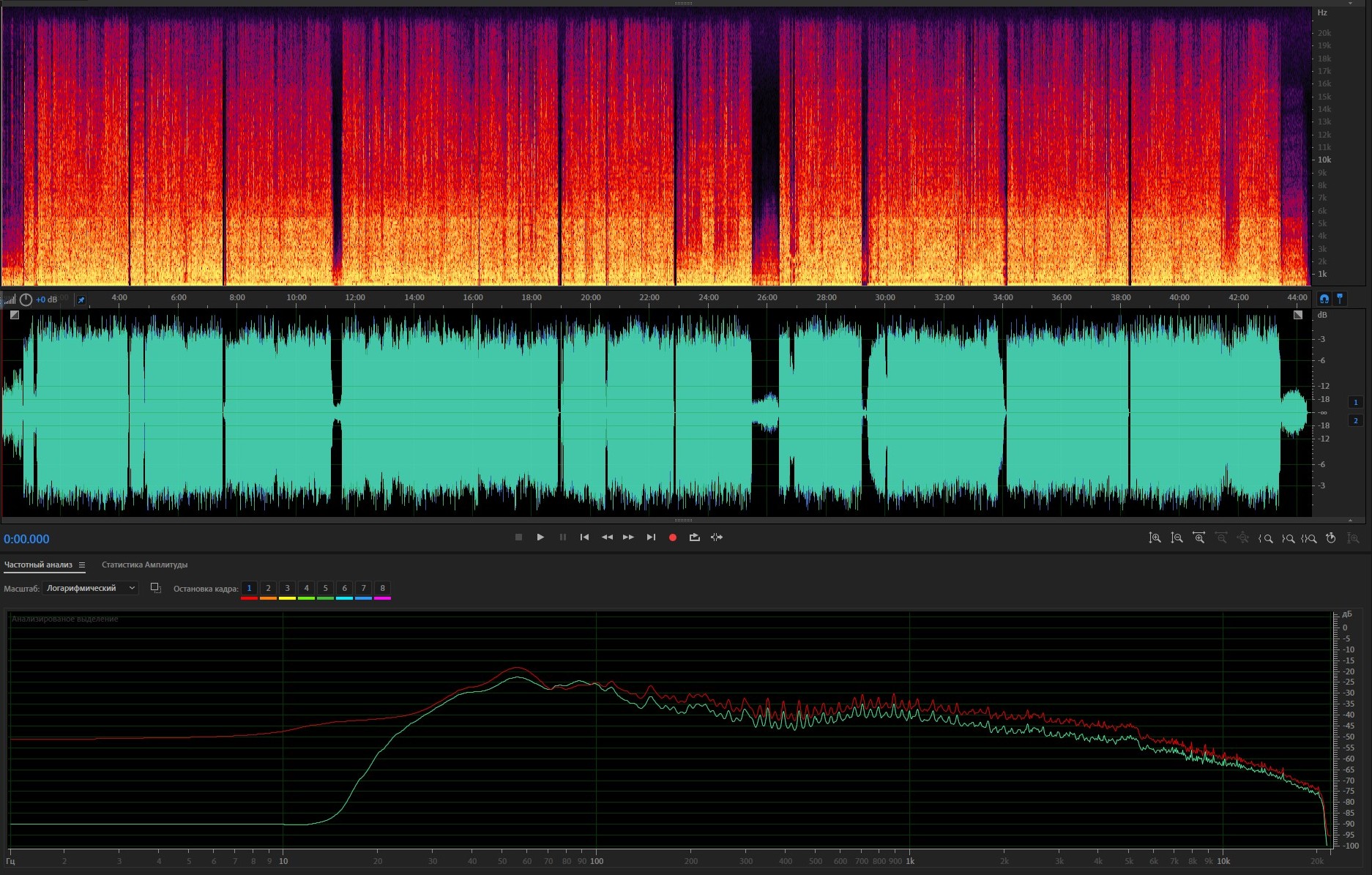
Task: Click the blue marker icon beside the headphones
Action: [x=1340, y=298]
